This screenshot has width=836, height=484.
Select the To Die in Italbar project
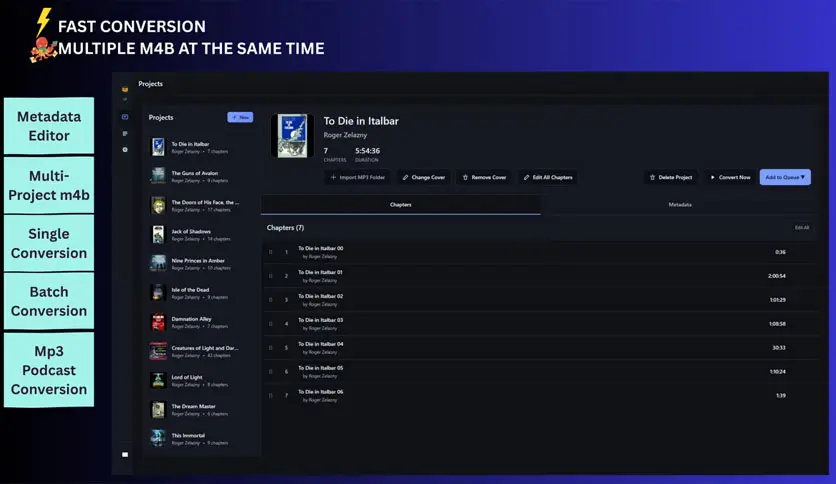point(201,147)
